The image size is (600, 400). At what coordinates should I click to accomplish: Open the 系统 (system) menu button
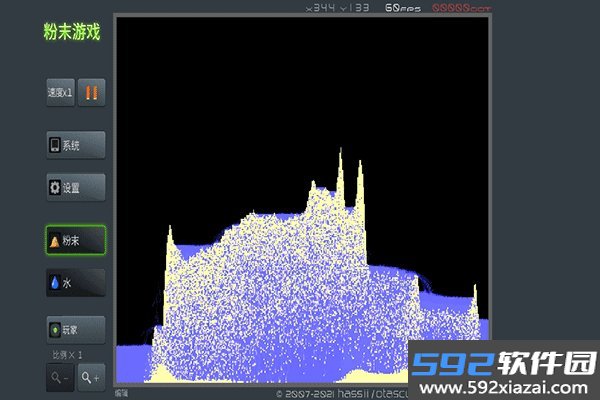[x=76, y=145]
